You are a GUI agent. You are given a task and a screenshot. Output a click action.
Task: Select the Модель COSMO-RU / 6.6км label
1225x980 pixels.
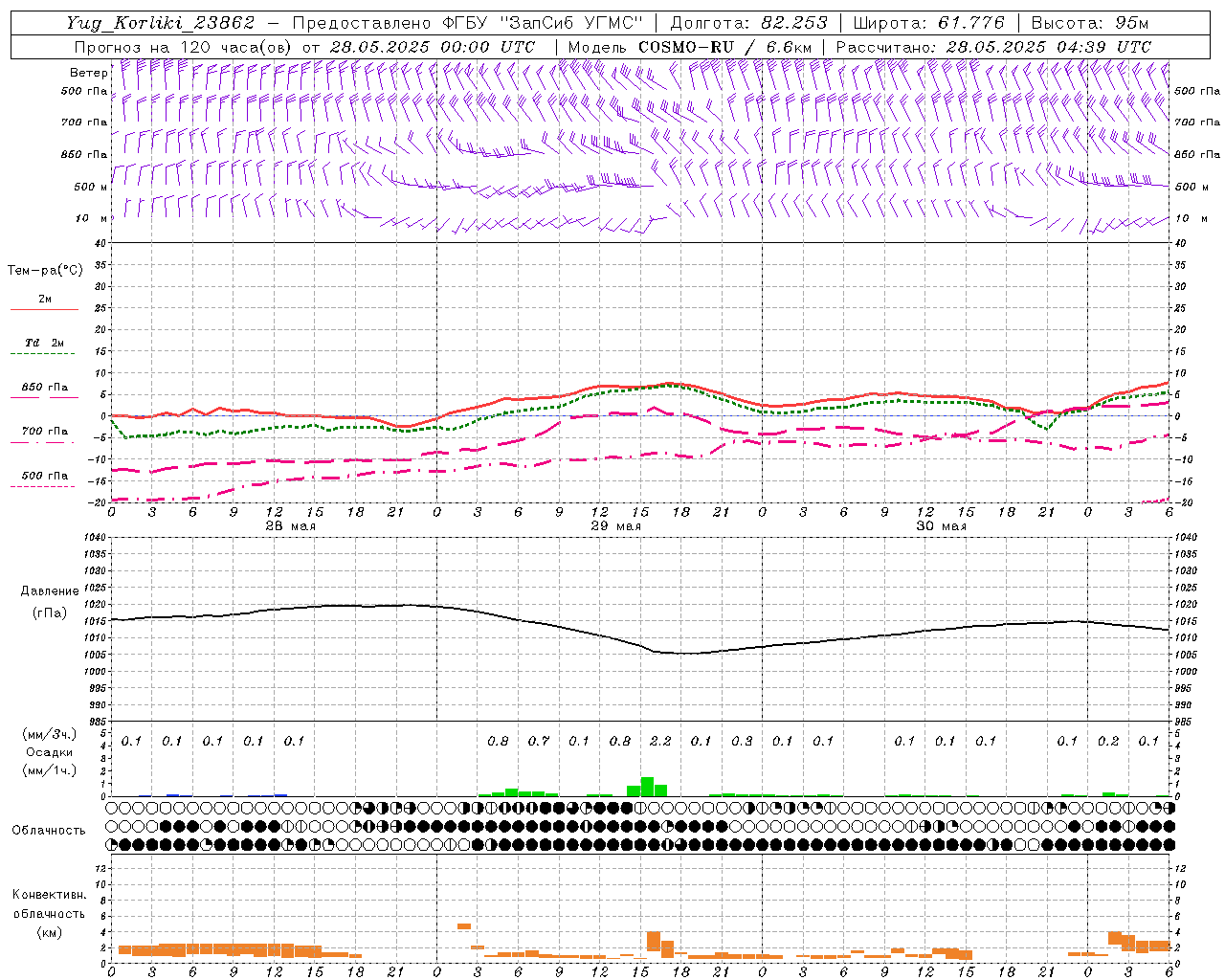(690, 47)
